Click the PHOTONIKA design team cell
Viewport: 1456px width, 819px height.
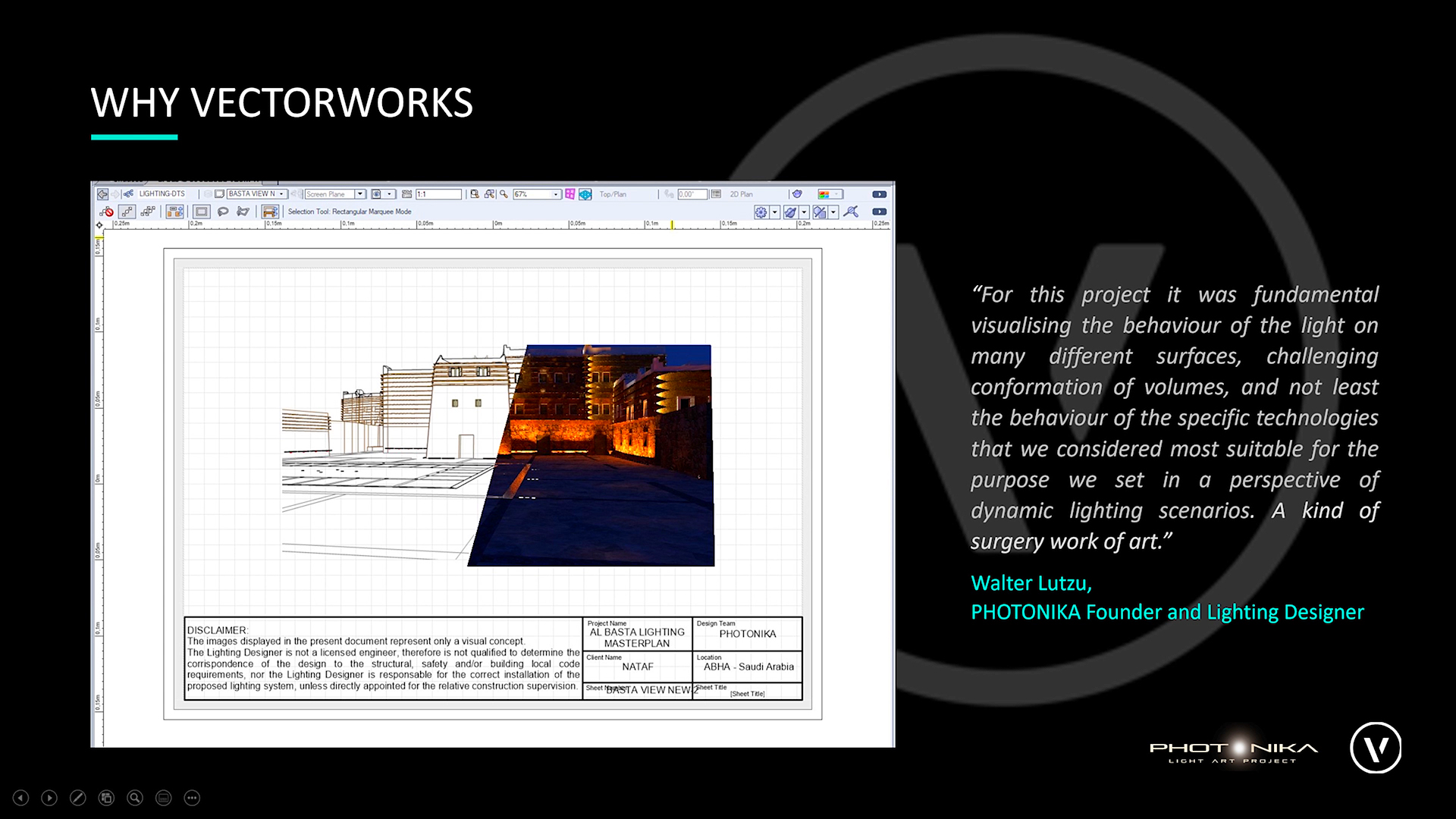coord(748,634)
